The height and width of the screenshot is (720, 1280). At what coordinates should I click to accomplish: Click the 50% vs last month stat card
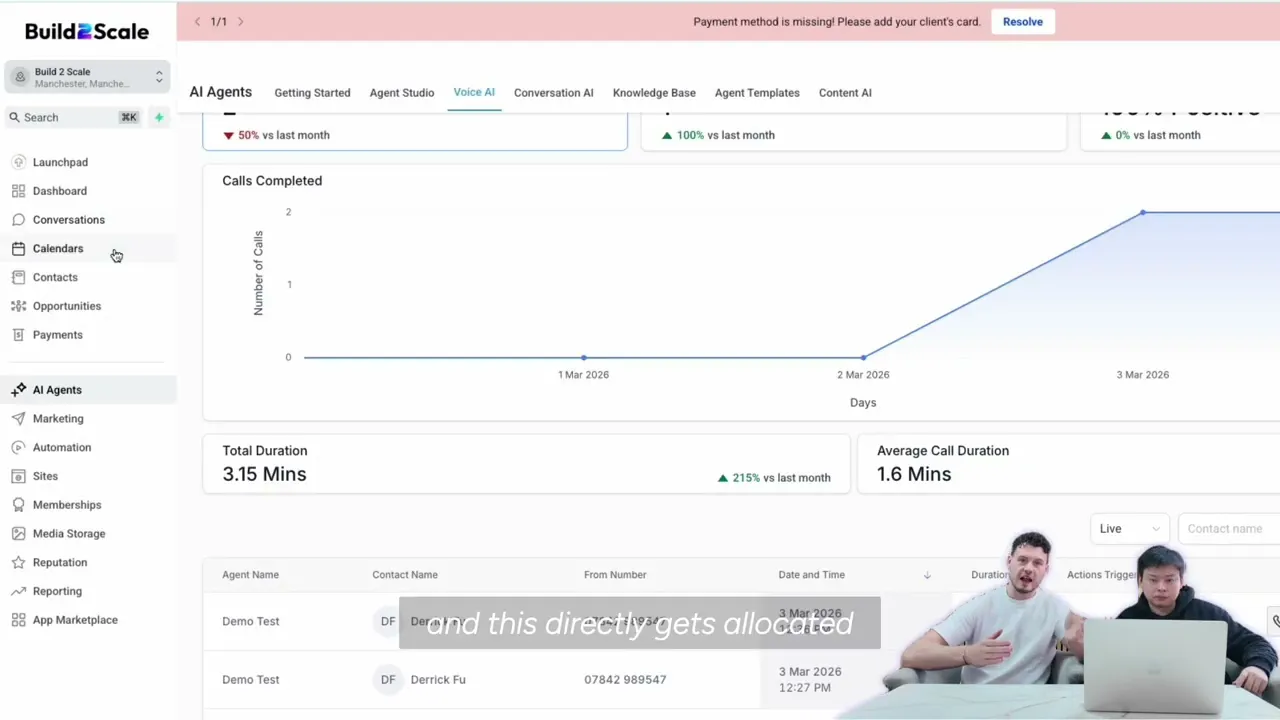click(415, 133)
